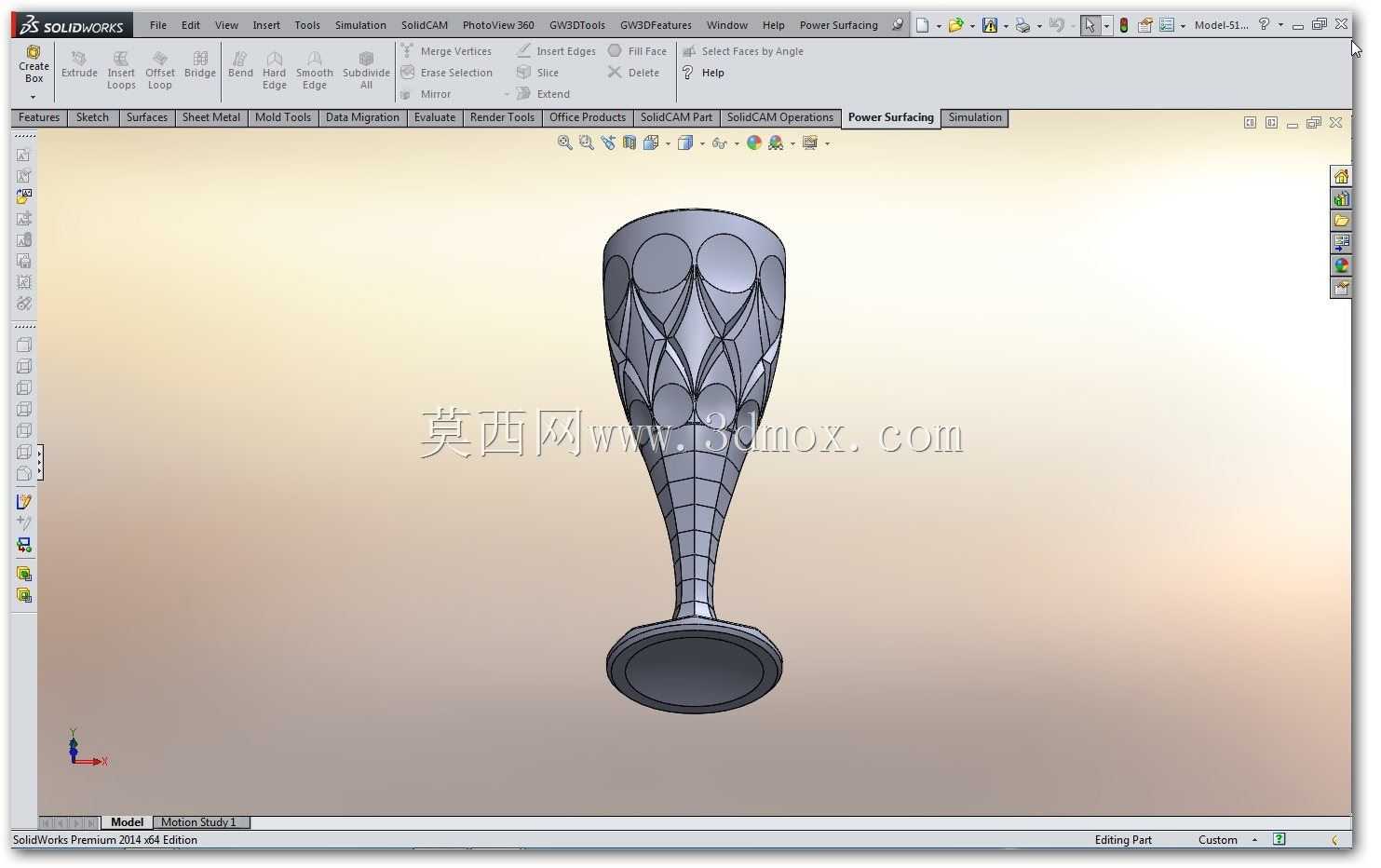Open Appearances task pane sphere icon

1341,265
